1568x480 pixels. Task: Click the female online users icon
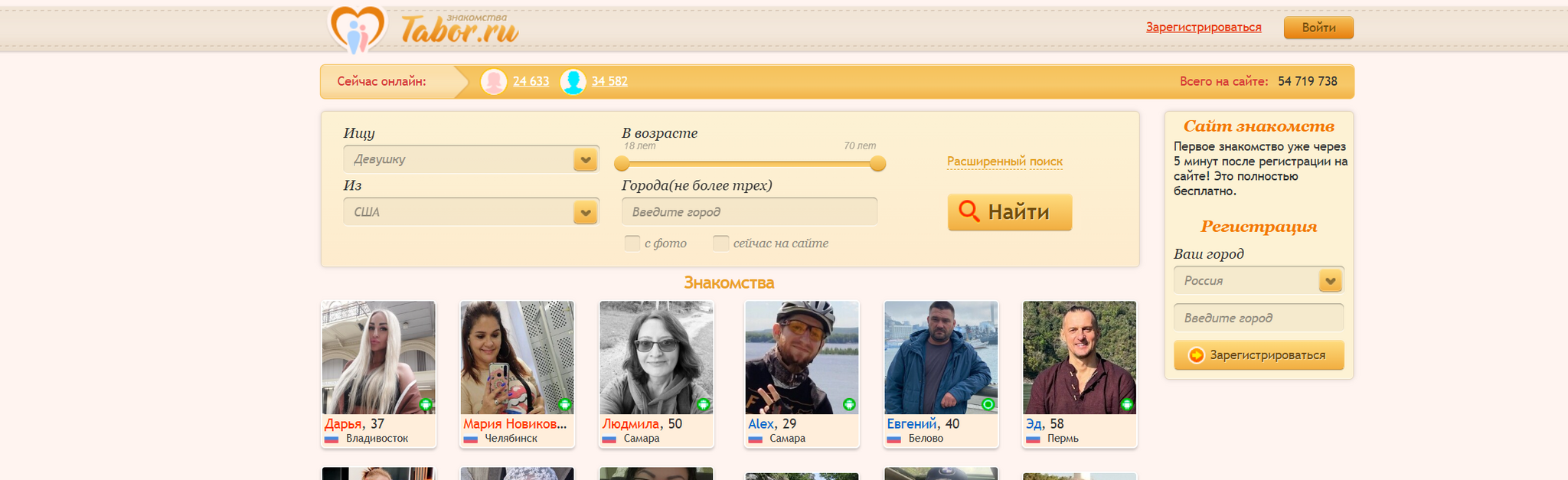point(494,81)
